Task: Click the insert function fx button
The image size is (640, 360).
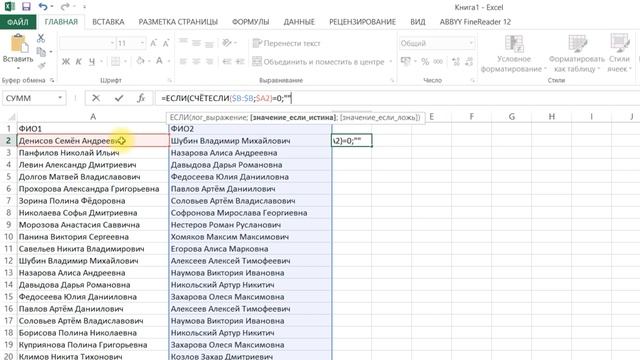Action: (x=141, y=98)
